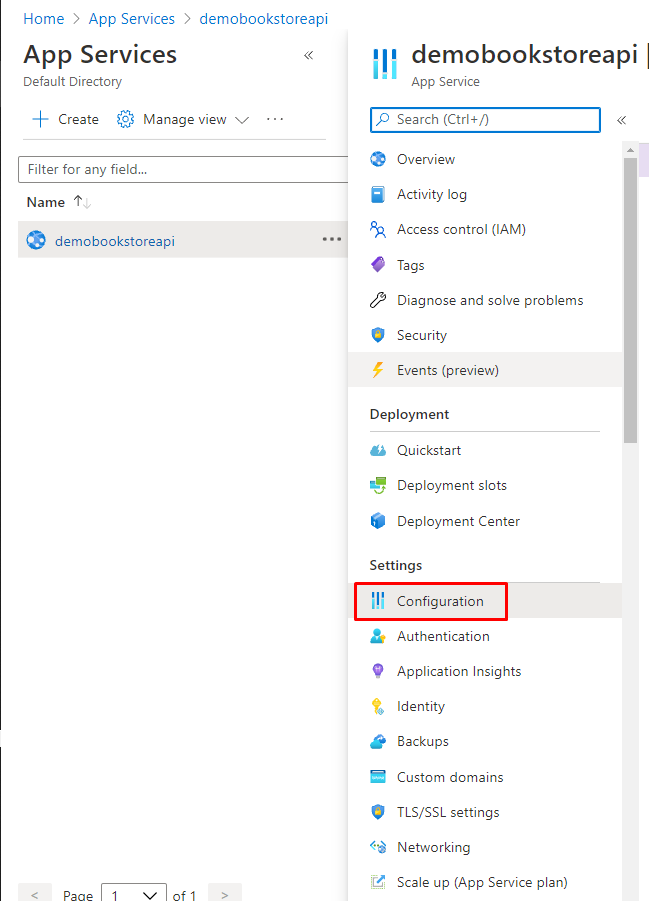Select Quickstart text under Deployment
This screenshot has height=901, width=649.
(x=429, y=450)
